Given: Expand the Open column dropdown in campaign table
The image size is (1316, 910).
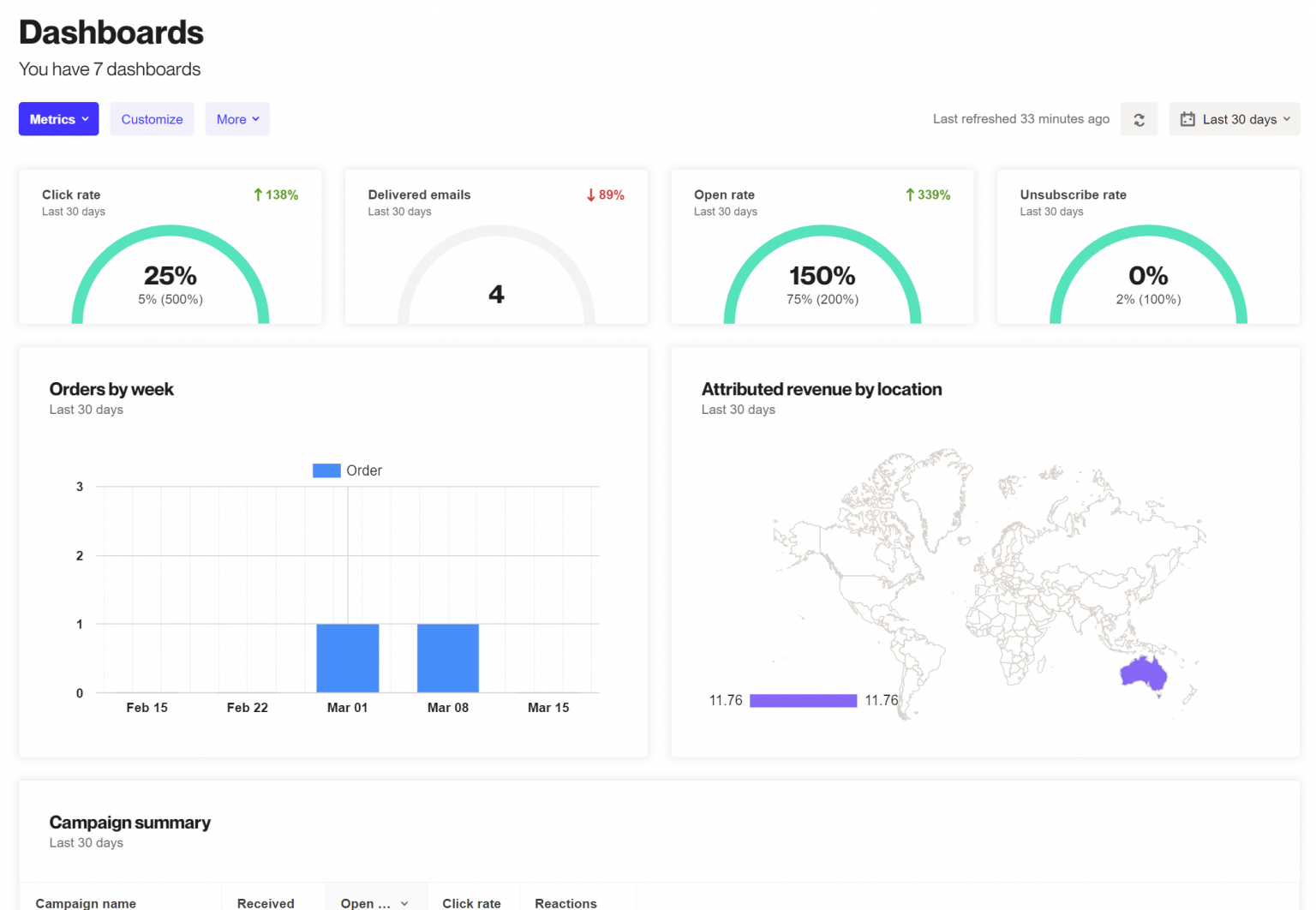Looking at the screenshot, I should click(403, 902).
